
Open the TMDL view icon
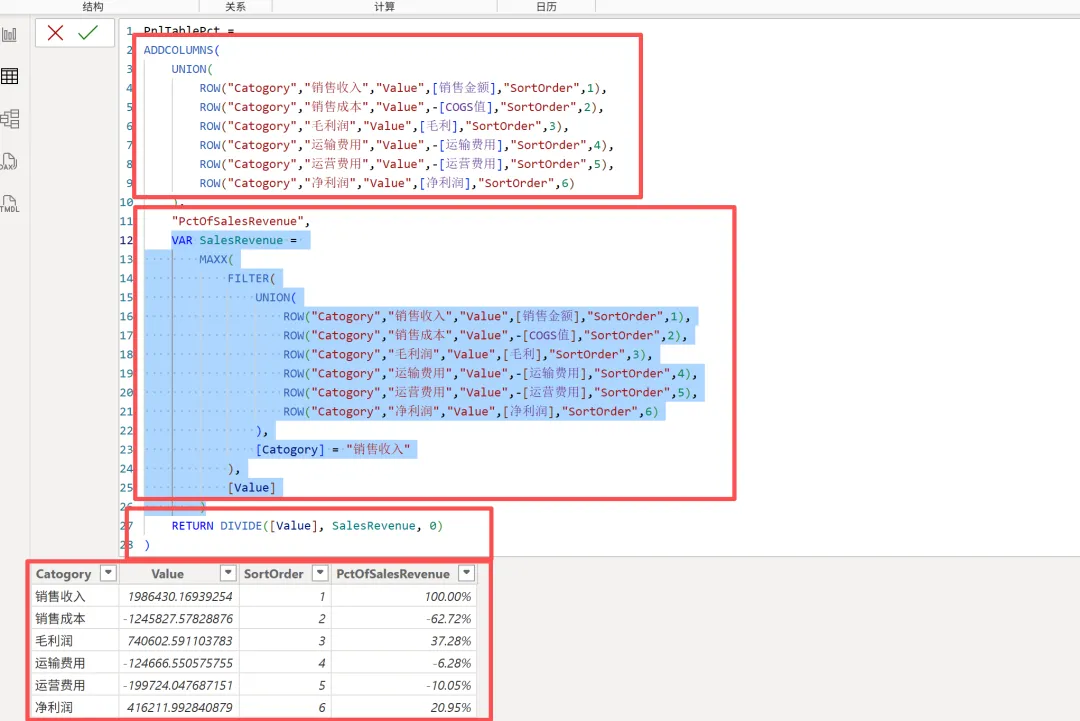pos(10,204)
